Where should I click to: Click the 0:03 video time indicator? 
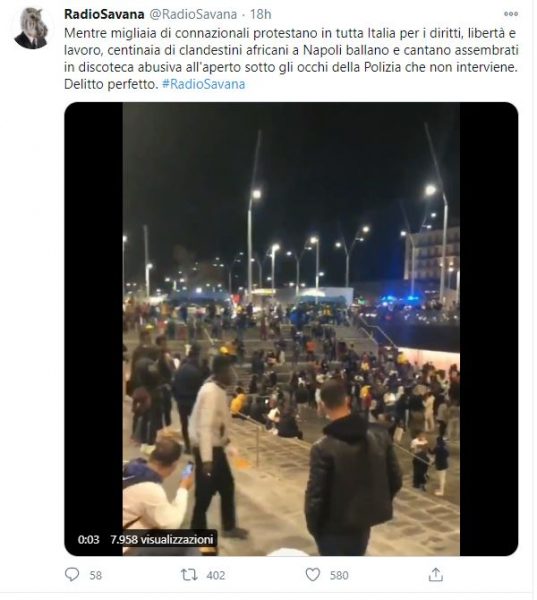[x=88, y=540]
